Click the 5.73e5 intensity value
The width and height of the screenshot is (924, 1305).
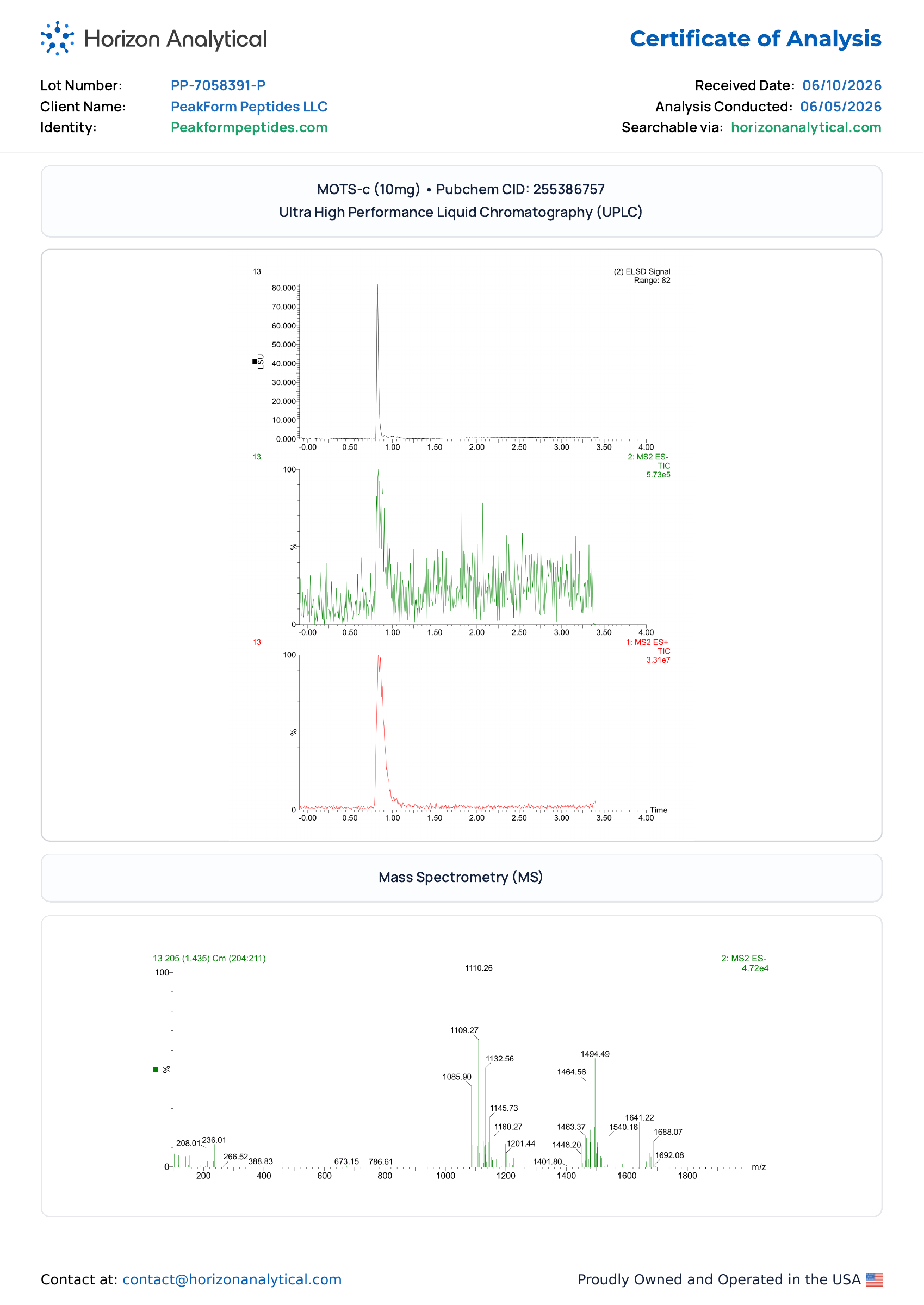(658, 475)
